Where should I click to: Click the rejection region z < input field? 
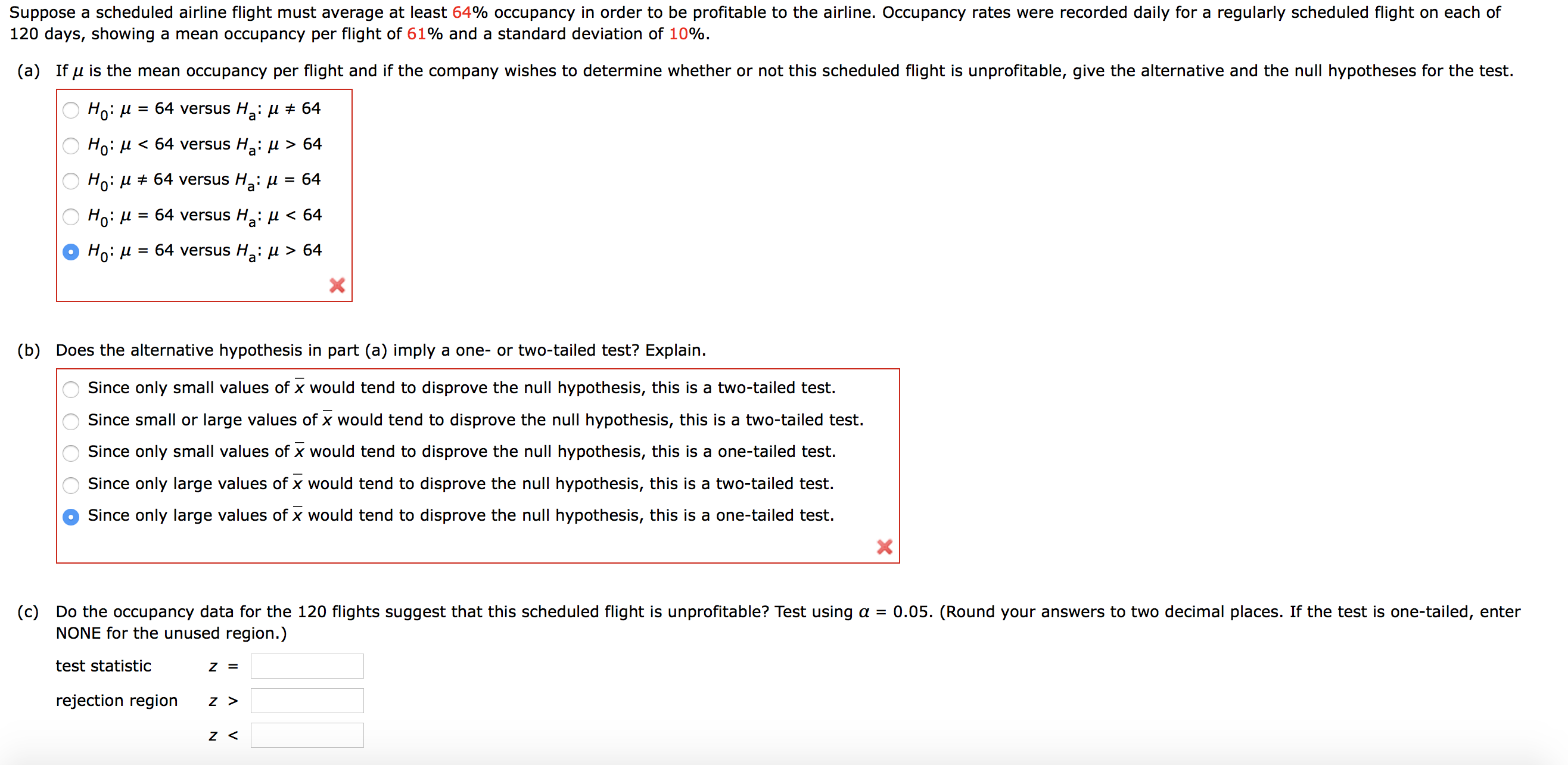307,735
